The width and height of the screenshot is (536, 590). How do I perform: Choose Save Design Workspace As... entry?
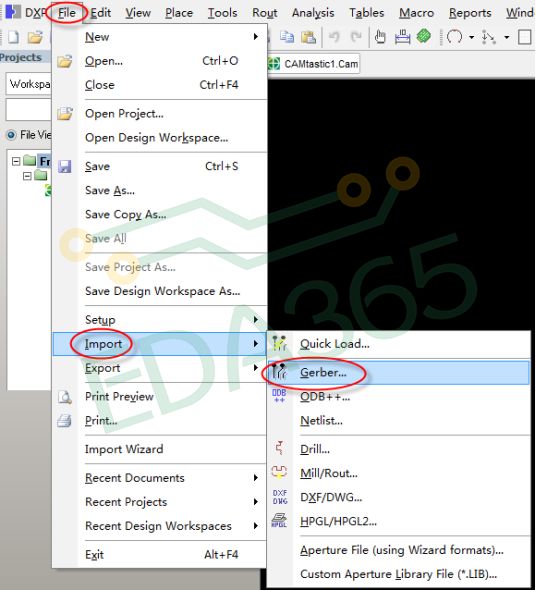(160, 291)
